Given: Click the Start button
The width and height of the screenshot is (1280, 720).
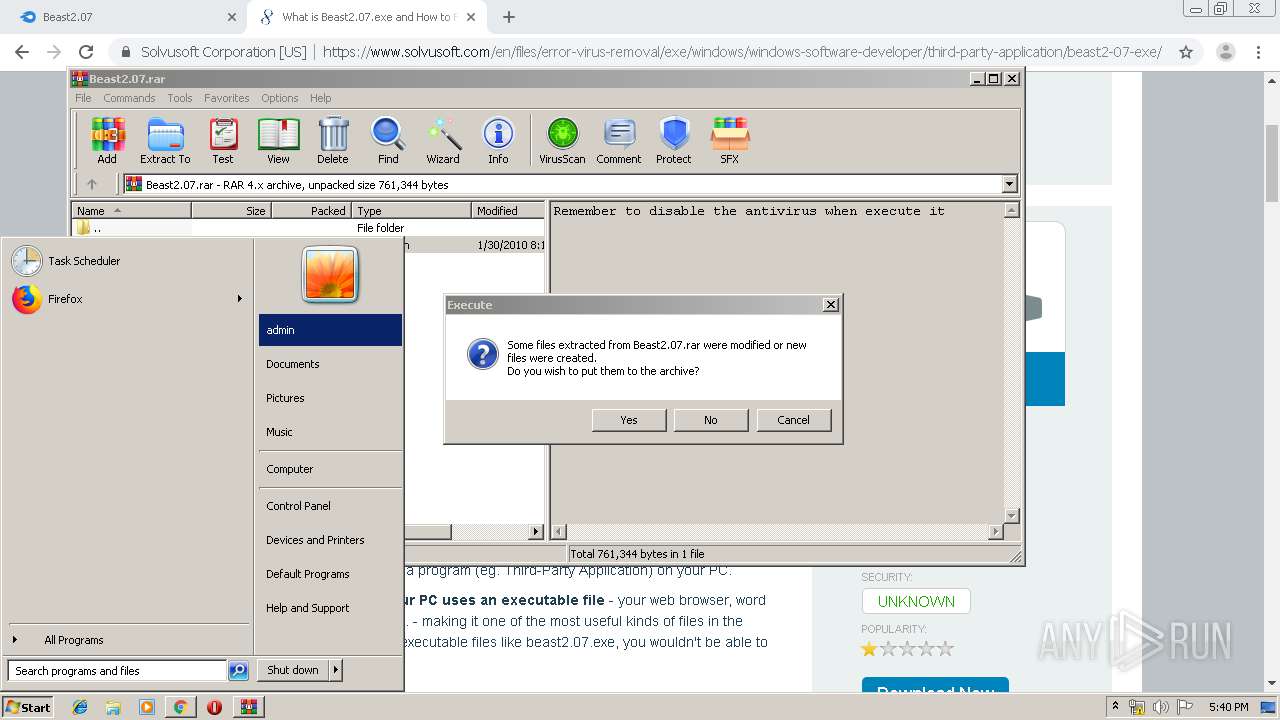Looking at the screenshot, I should point(29,707).
